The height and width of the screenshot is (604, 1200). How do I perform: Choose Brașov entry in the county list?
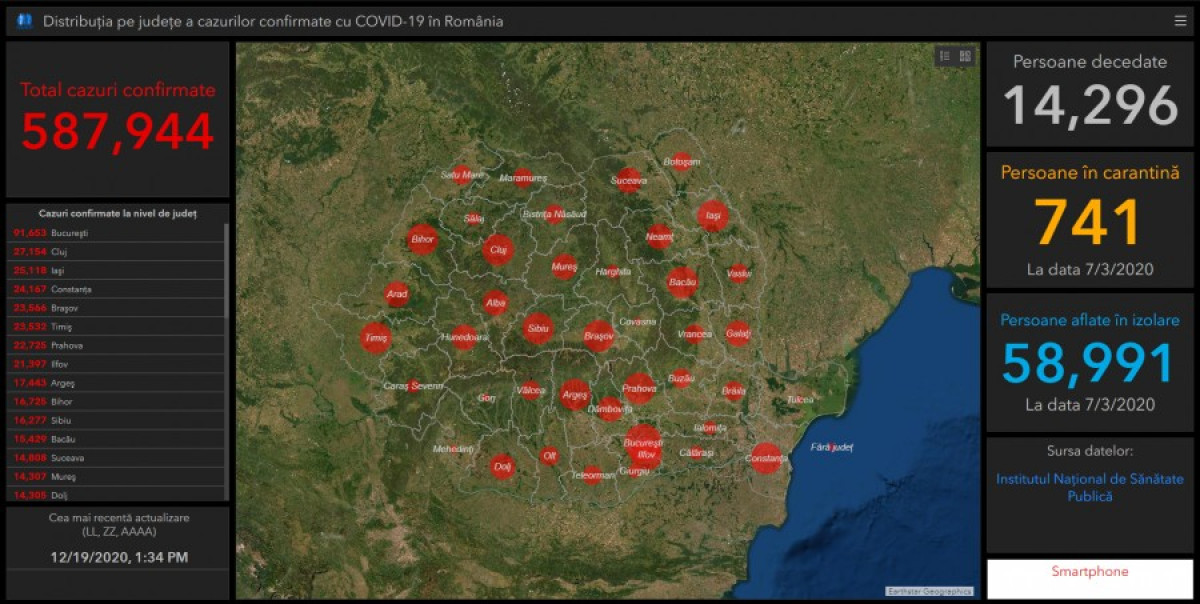[x=117, y=308]
